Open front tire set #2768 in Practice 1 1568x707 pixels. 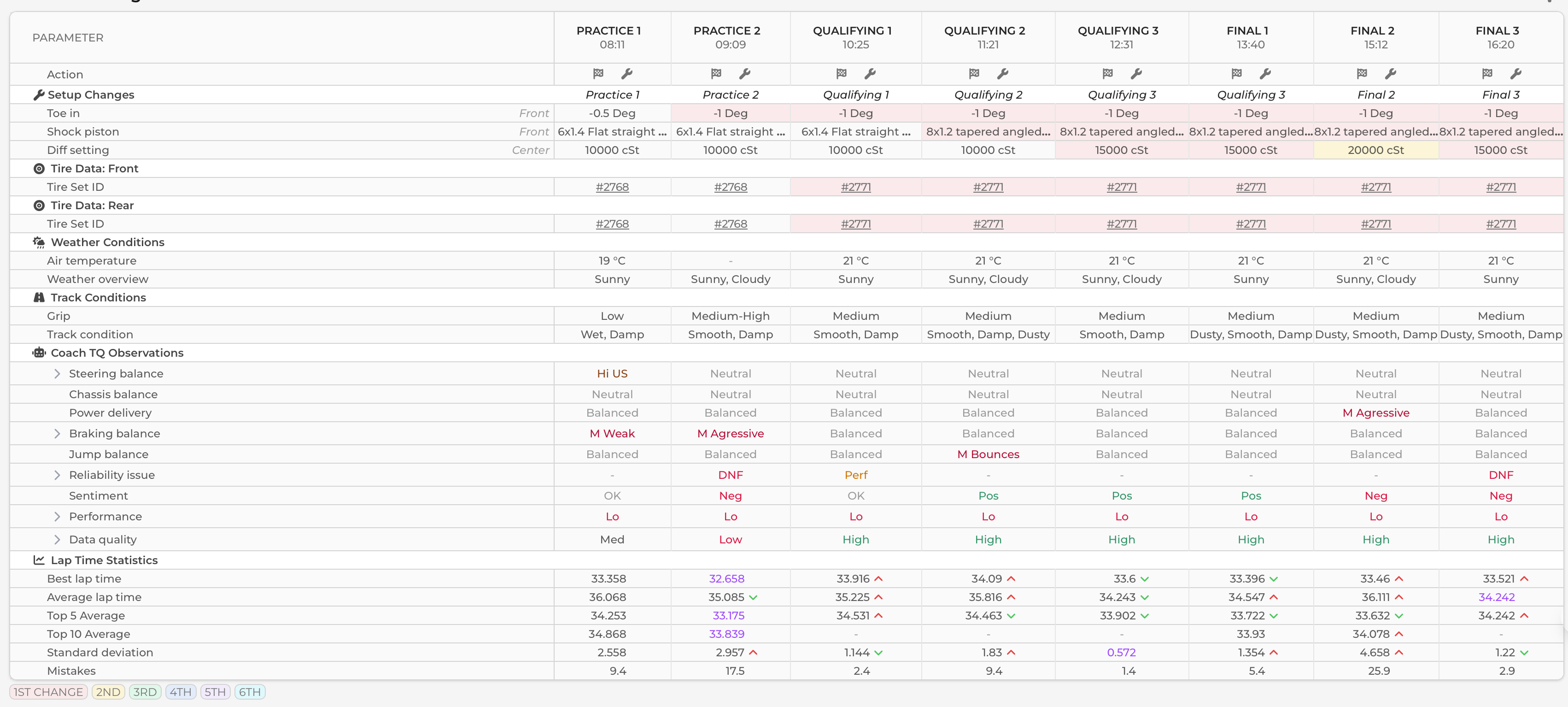tap(612, 187)
